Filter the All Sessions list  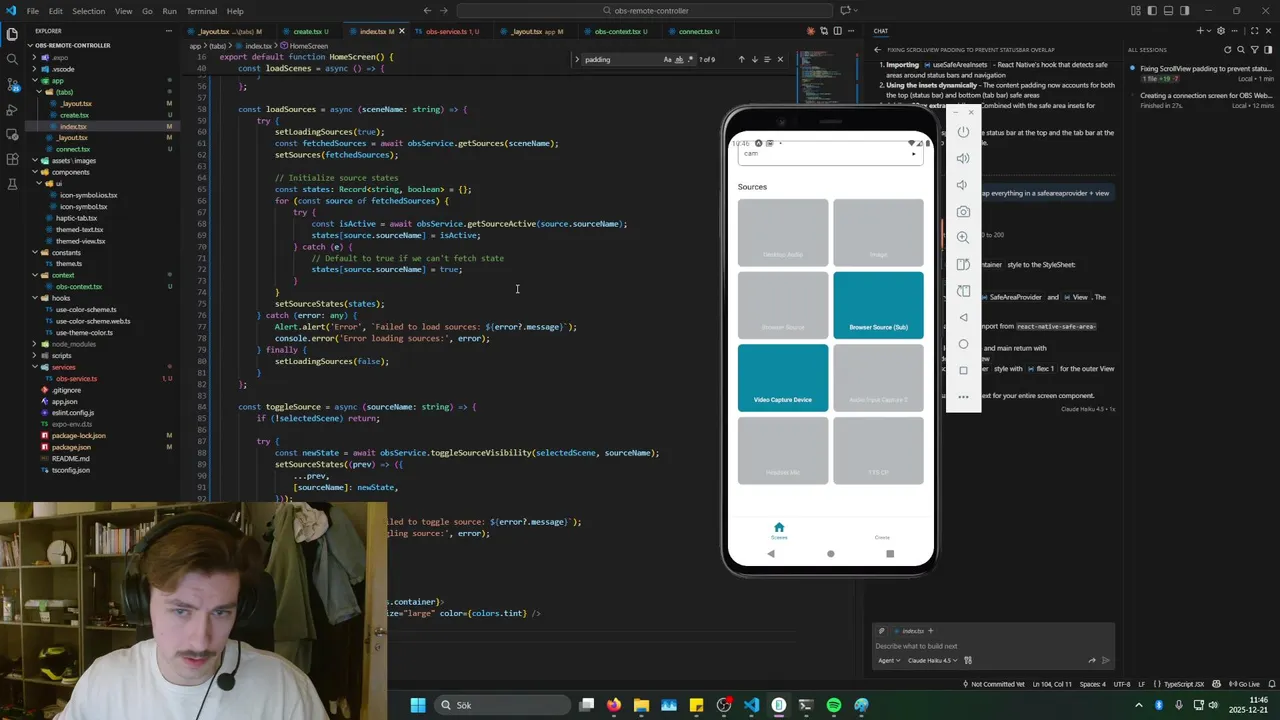[1255, 49]
